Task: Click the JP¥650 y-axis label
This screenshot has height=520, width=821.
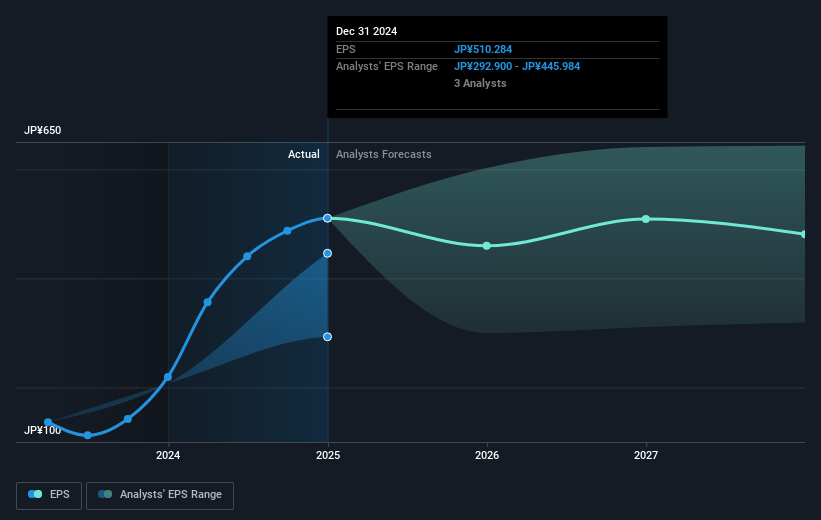Action: pos(42,130)
